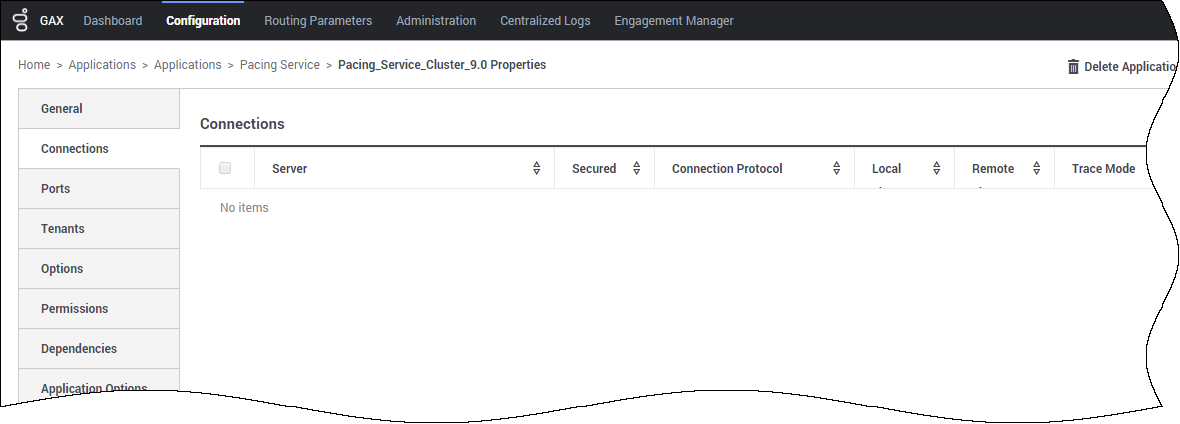This screenshot has height=424, width=1180.
Task: Open the Configuration menu
Action: click(203, 21)
